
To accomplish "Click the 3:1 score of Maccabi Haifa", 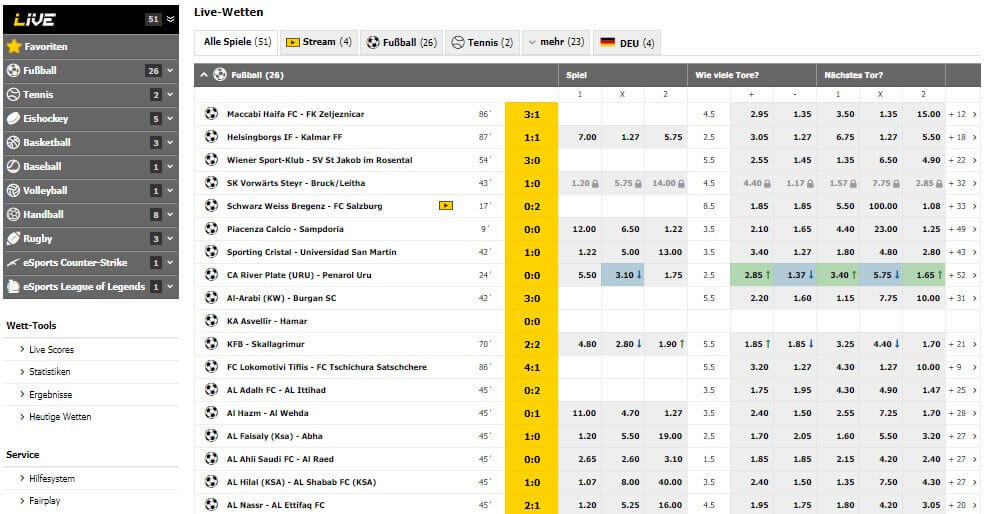I will click(x=531, y=114).
